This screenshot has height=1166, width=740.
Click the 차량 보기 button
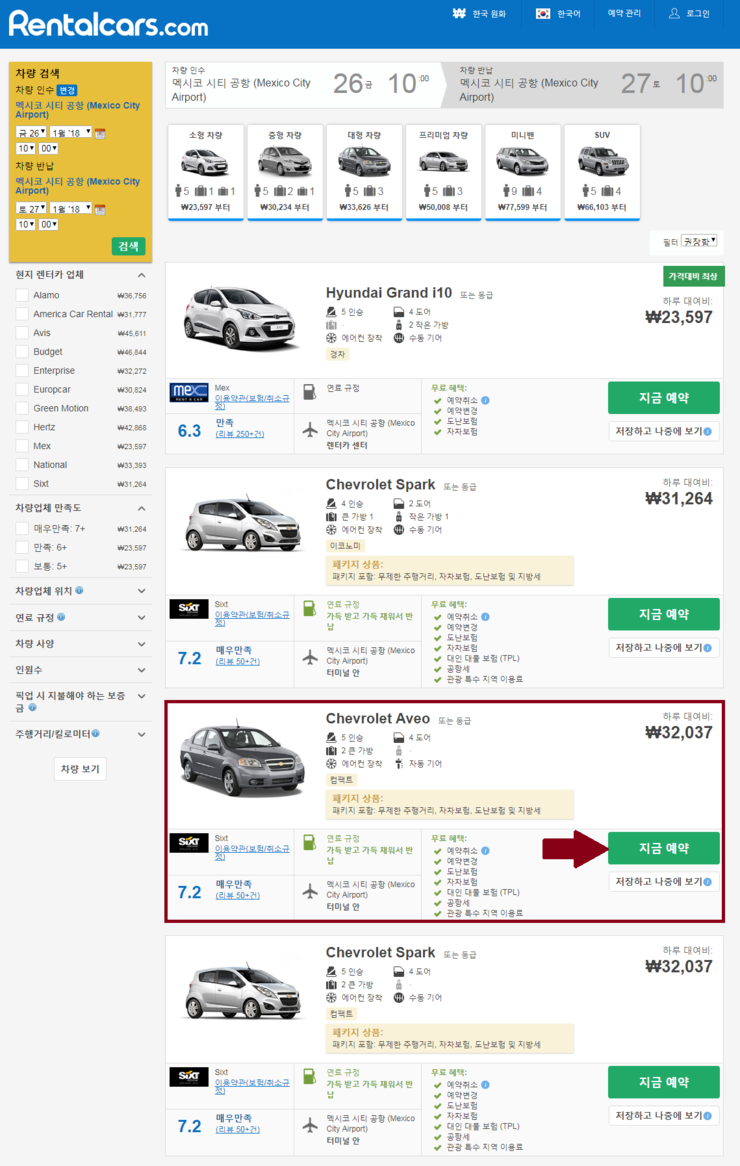(80, 769)
